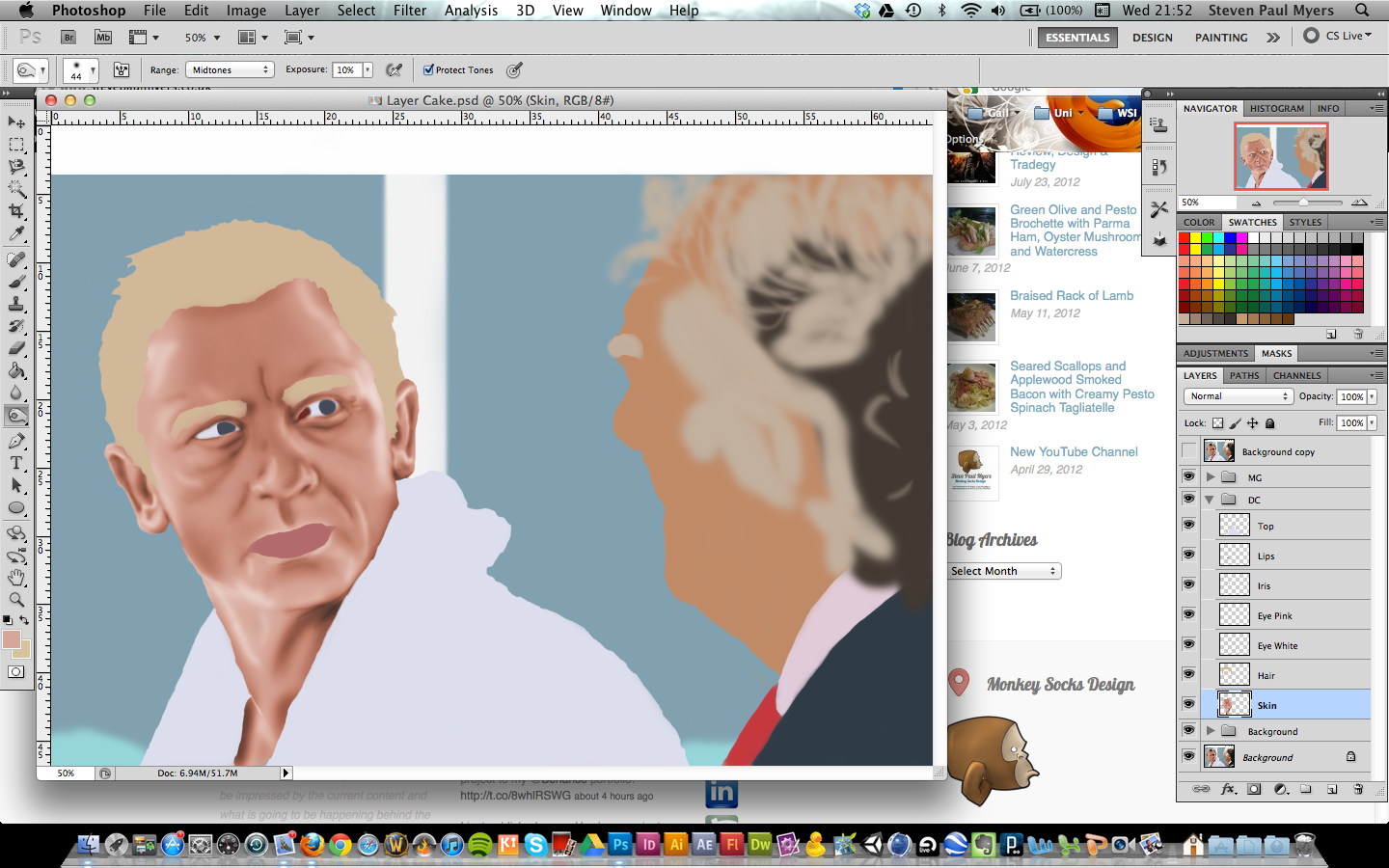
Task: Open the Fill dropdown arrow
Action: coord(1372,422)
